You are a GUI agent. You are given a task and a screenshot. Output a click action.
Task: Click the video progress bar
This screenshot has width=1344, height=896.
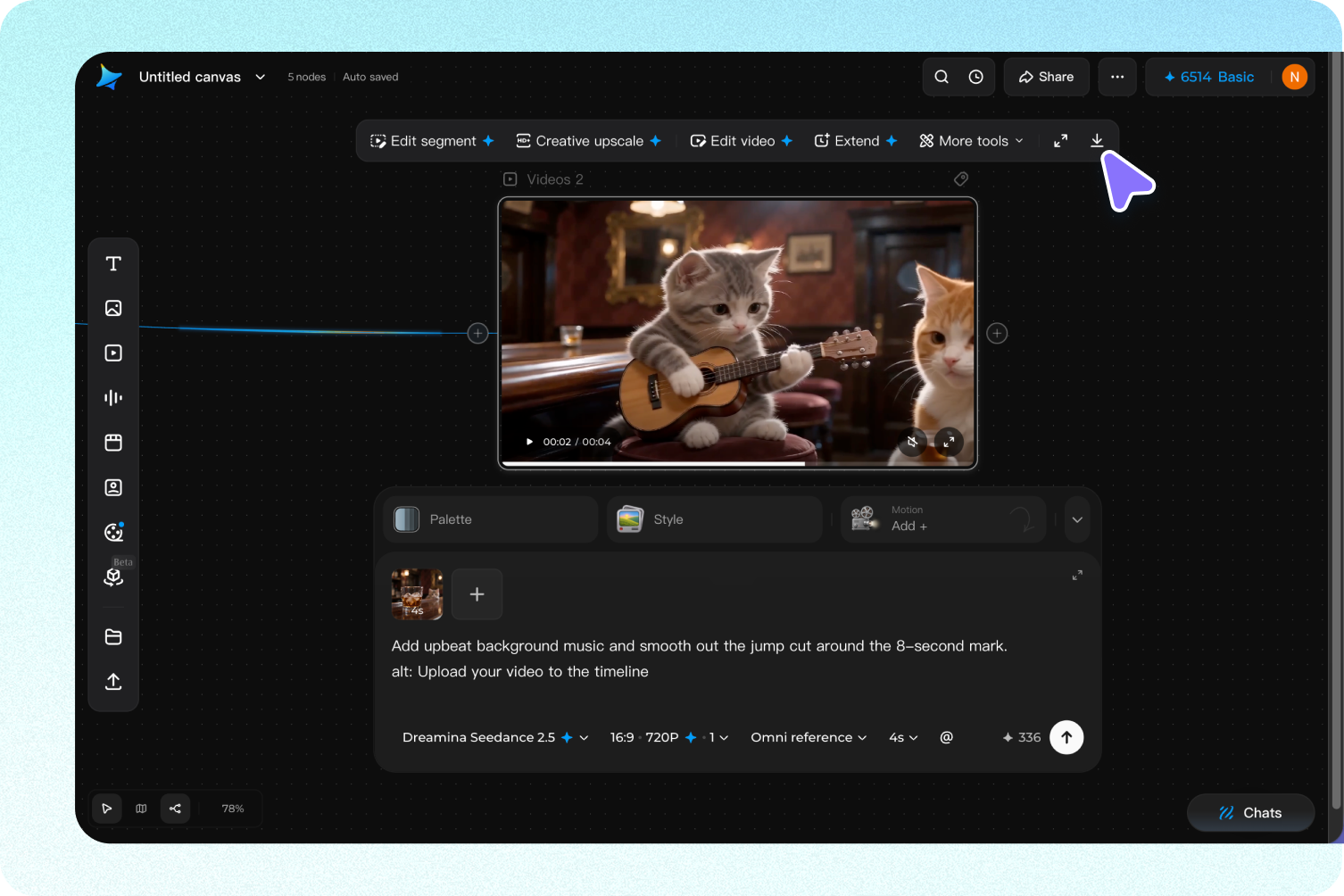point(737,463)
